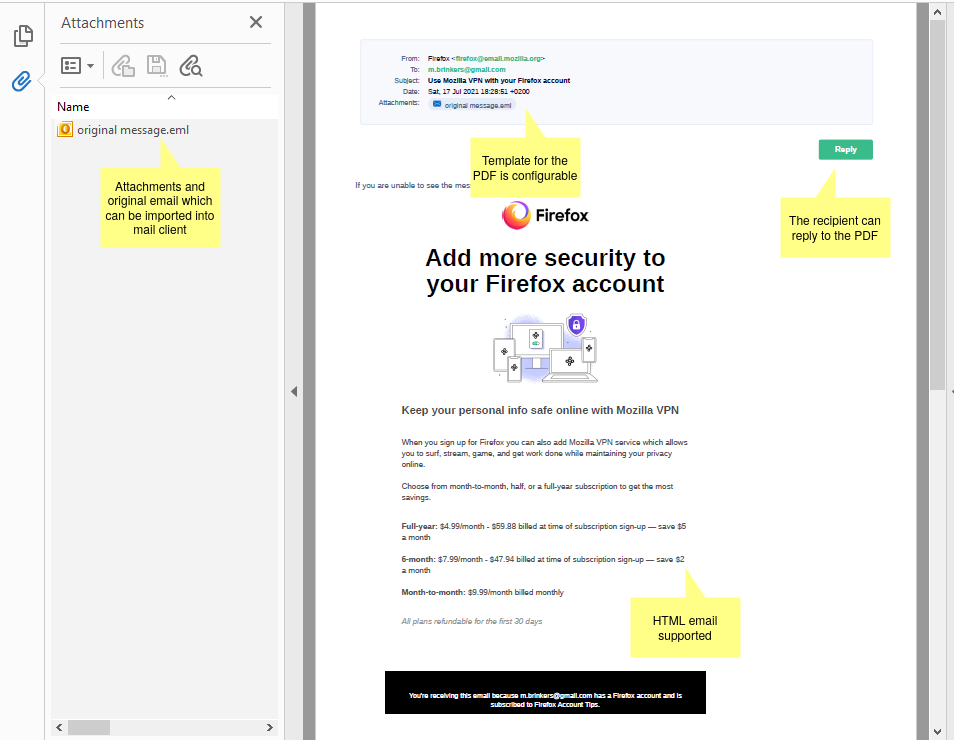Collapse the navigation pane with splitter arrow

(294, 391)
